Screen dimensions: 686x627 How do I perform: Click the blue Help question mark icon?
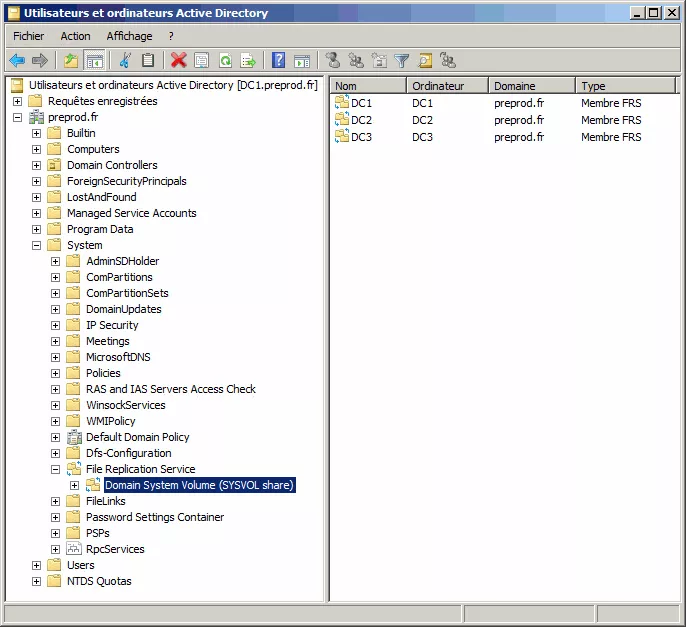[278, 60]
